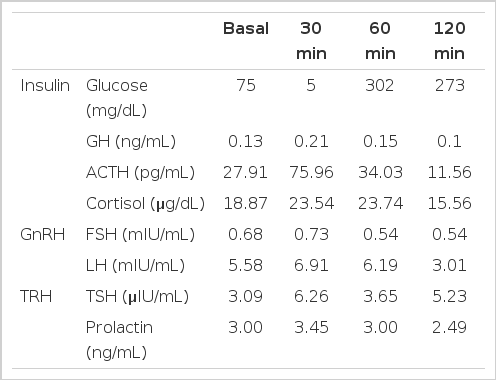Click the 30 min column header
The image size is (496, 380).
[x=311, y=41]
